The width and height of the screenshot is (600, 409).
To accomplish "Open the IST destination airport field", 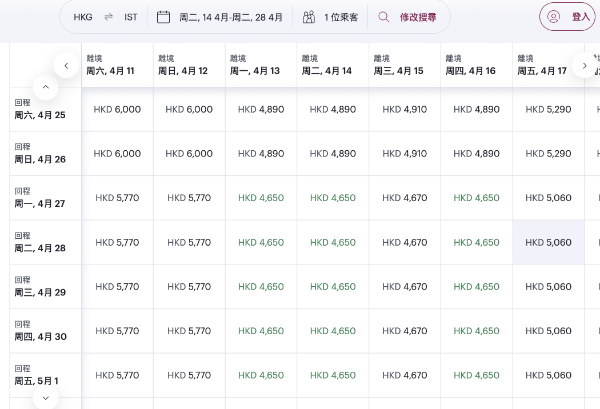I will coord(131,17).
